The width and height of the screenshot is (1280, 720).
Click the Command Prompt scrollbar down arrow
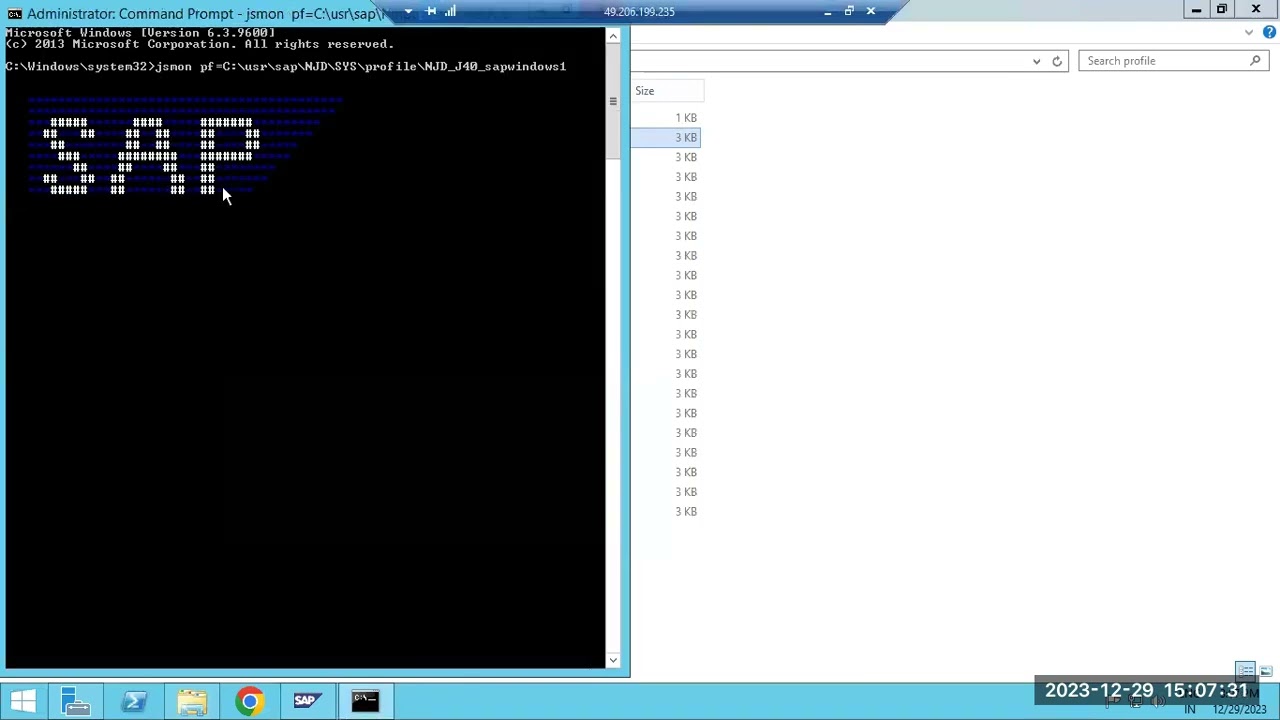click(613, 659)
